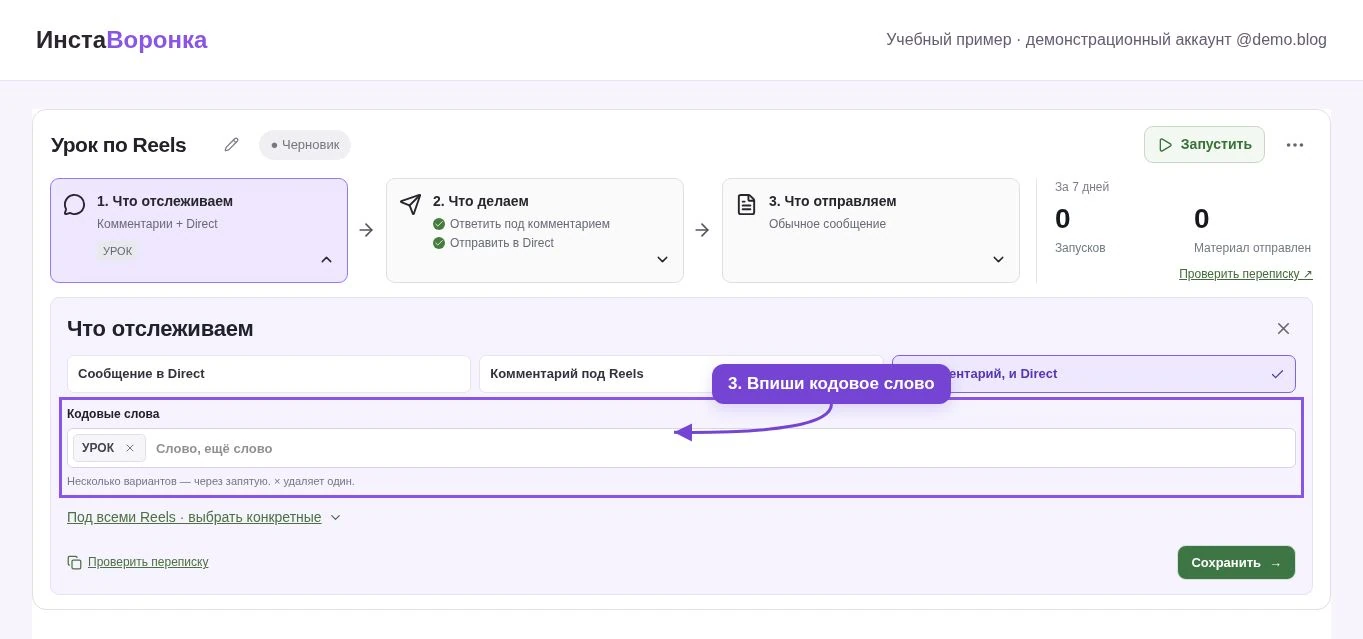Expand the Что отправляем step card

click(998, 260)
